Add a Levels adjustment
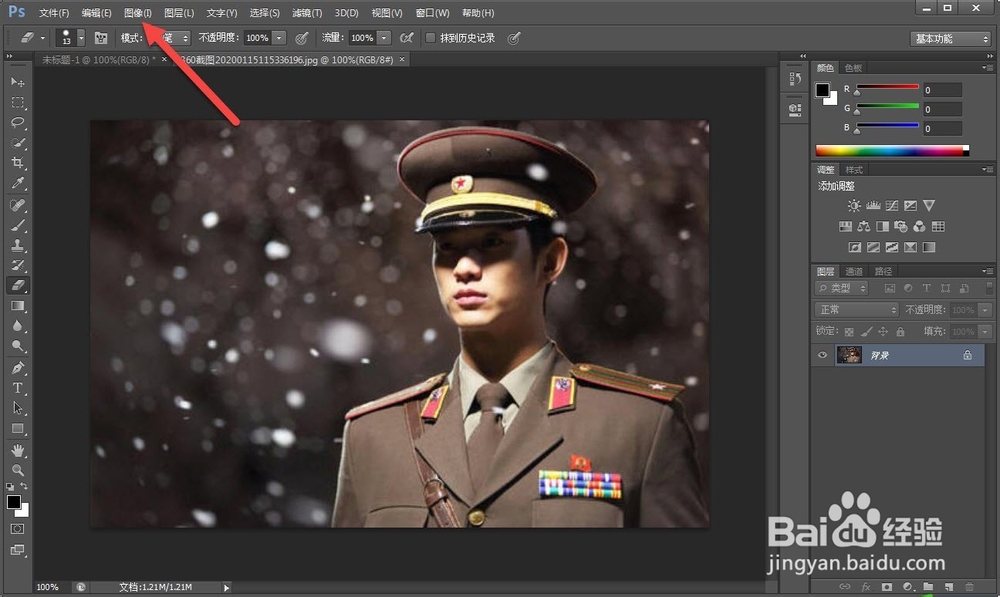This screenshot has width=1000, height=597. tap(873, 205)
